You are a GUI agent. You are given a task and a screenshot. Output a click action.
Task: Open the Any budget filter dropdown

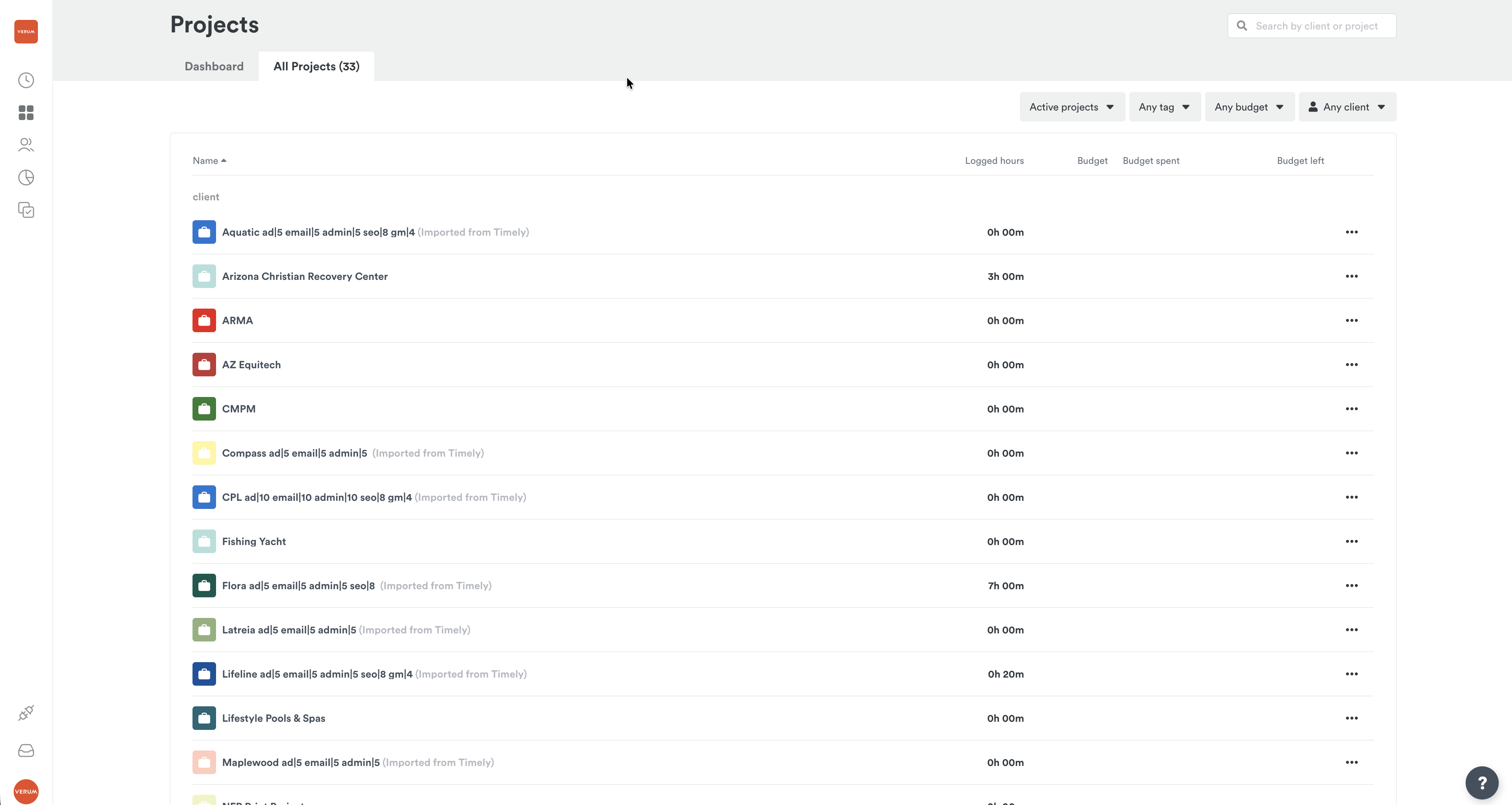[x=1250, y=107]
